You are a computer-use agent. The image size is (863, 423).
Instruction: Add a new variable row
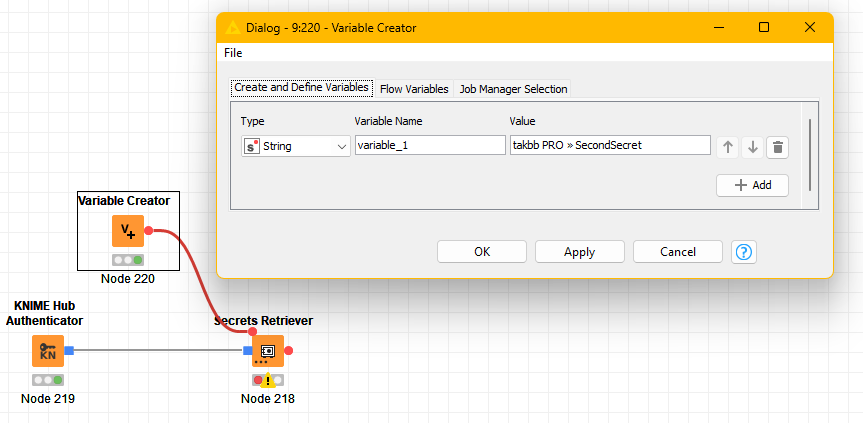(752, 185)
